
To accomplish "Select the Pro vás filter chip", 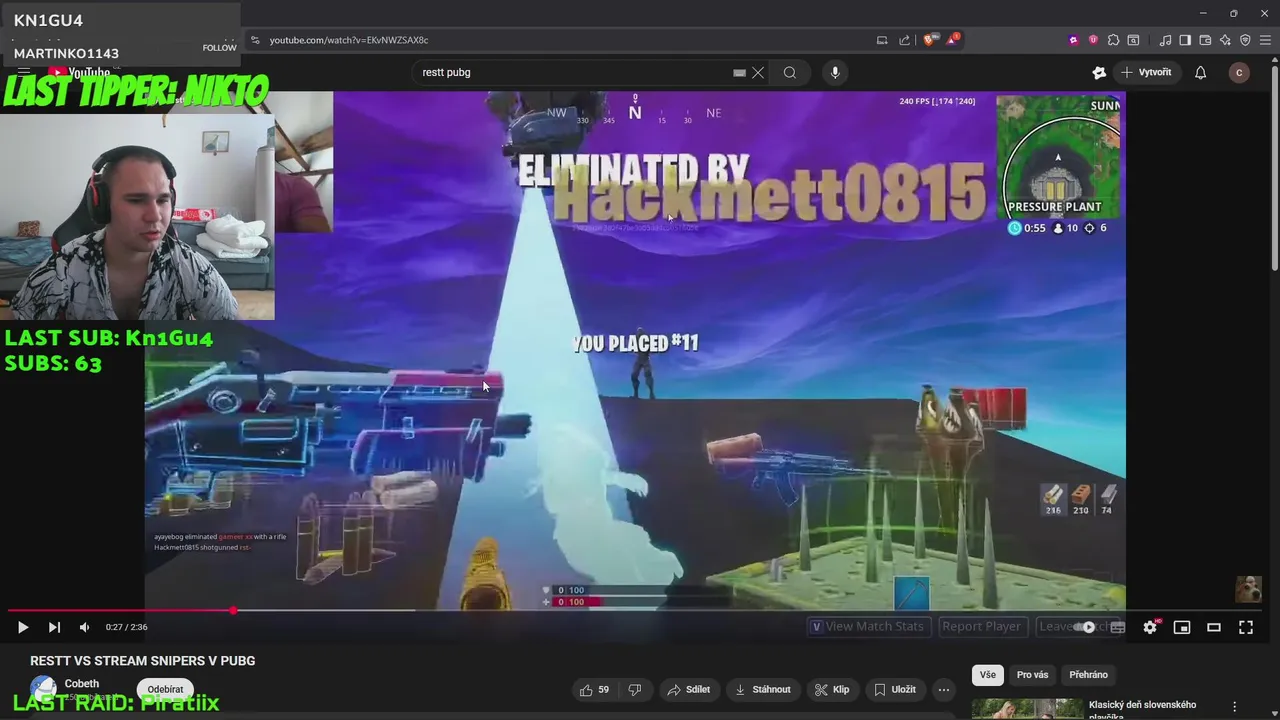I will (x=1032, y=675).
